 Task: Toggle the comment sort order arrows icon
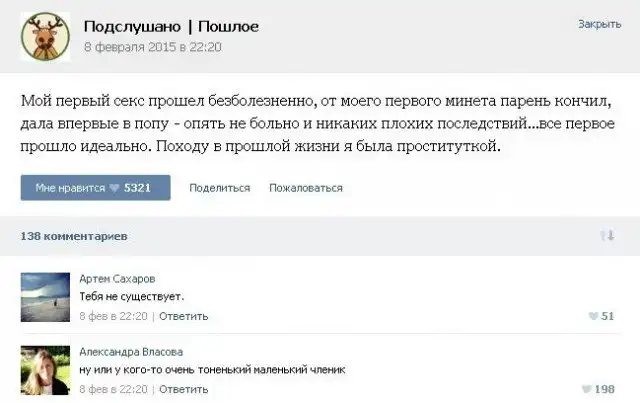point(606,236)
